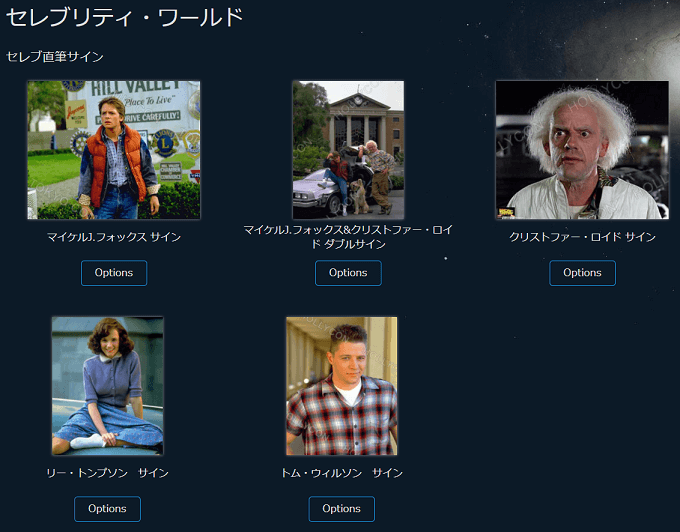Open Options for リー・トンプソン サイン
Viewport: 680px width, 532px height.
click(108, 509)
